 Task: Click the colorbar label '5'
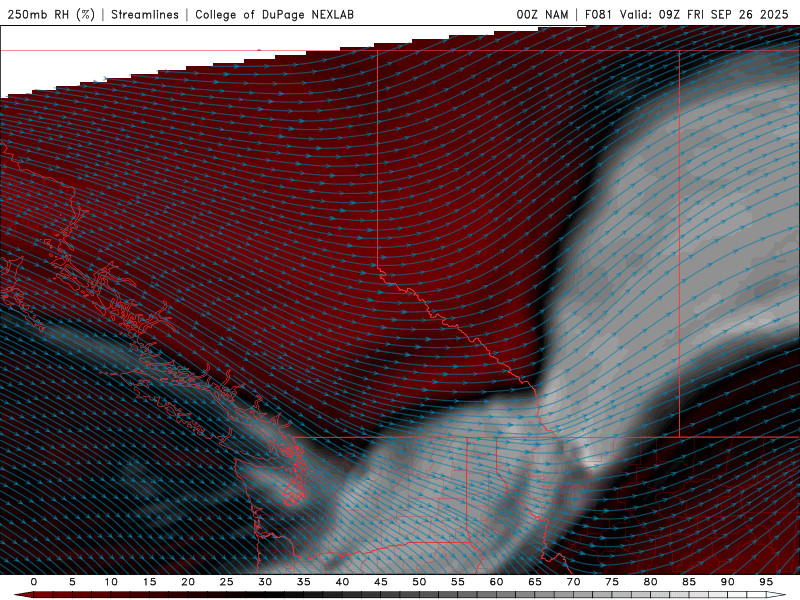click(72, 582)
